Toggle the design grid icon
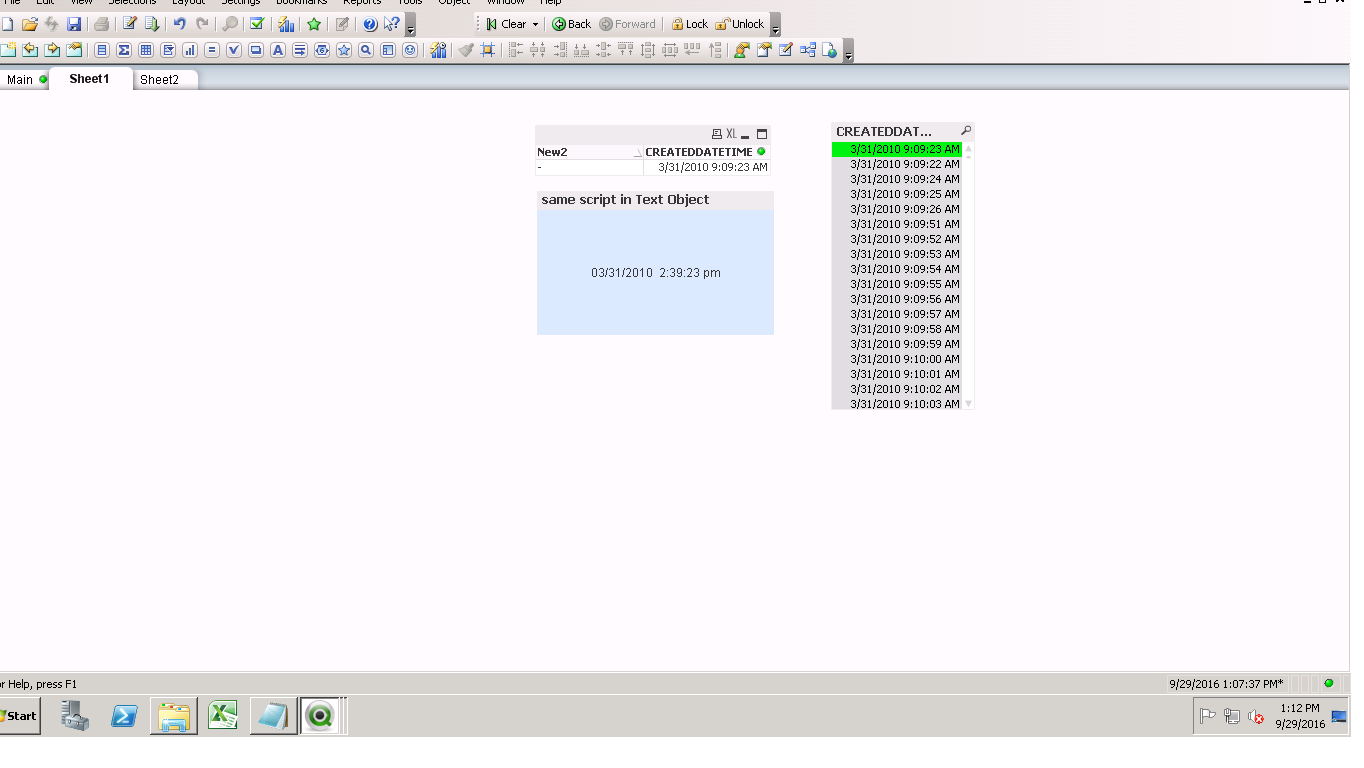This screenshot has height=768, width=1364. pyautogui.click(x=487, y=50)
